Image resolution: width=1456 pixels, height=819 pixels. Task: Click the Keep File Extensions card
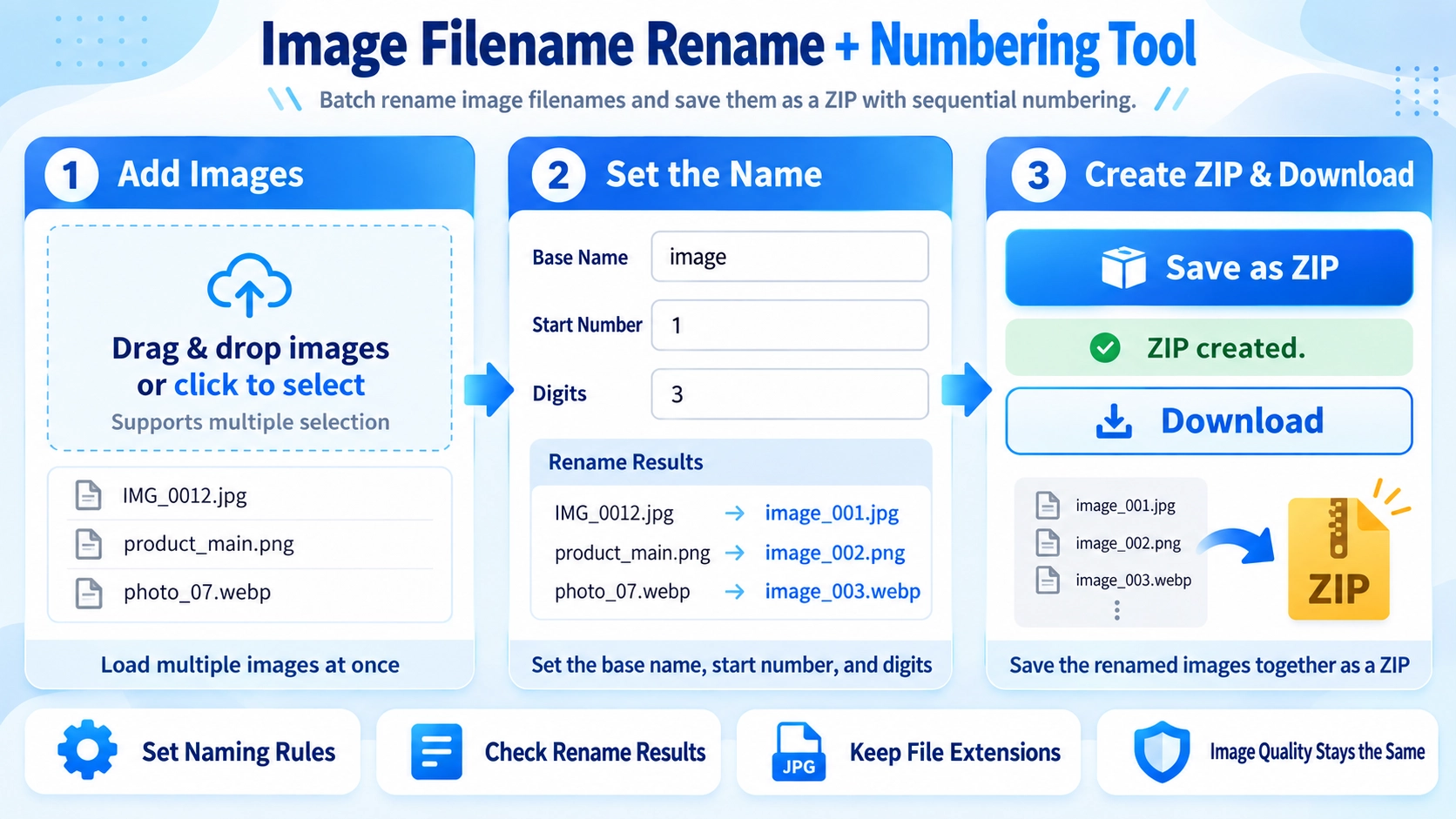point(908,751)
